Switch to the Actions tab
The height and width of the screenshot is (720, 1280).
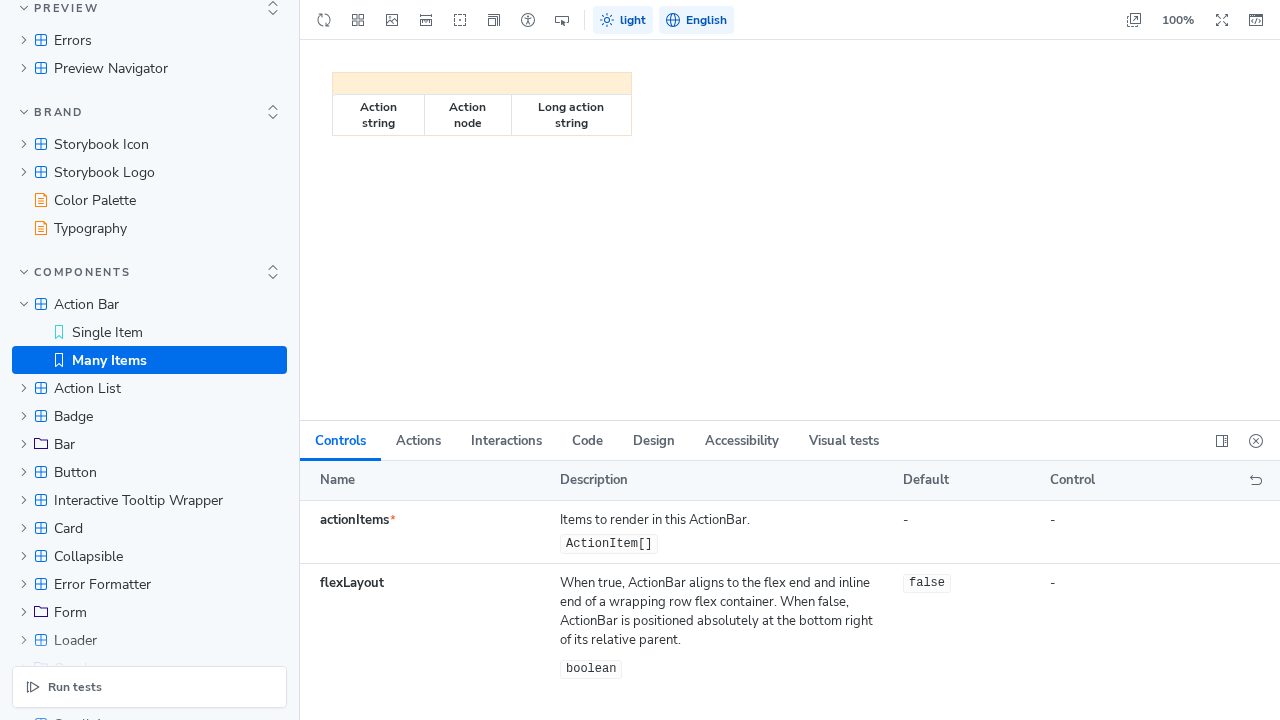pyautogui.click(x=418, y=441)
